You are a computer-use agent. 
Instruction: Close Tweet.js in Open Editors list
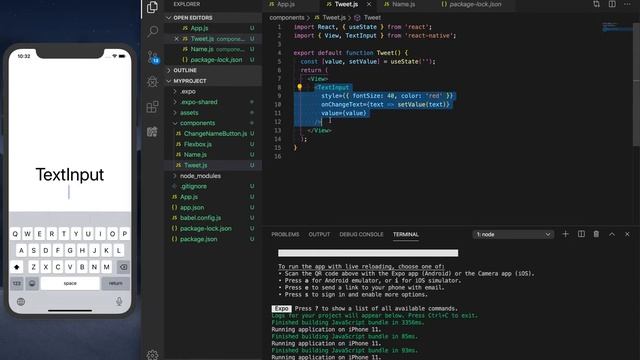pos(176,39)
